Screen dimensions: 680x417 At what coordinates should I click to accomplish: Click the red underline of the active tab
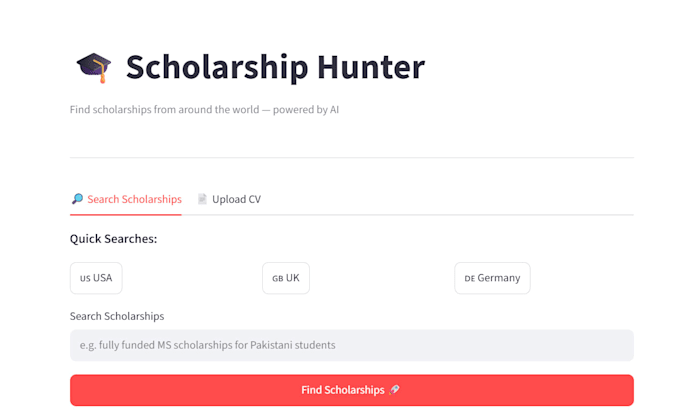[126, 214]
